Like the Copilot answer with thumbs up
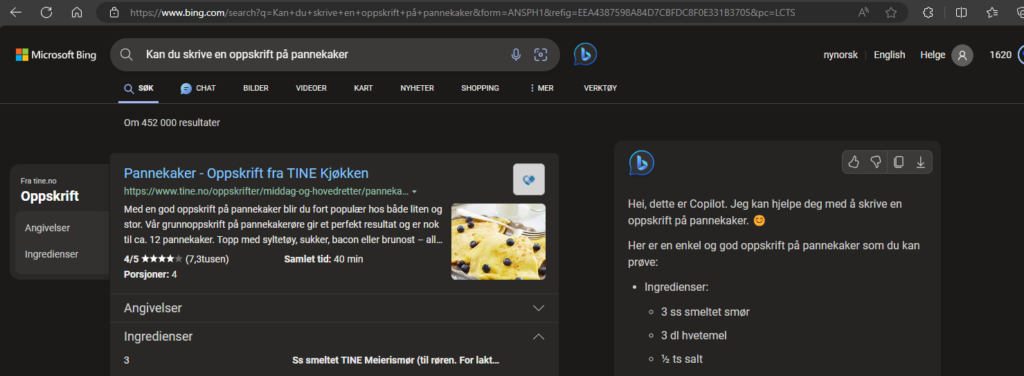Viewport: 1024px width, 376px height. pos(854,163)
